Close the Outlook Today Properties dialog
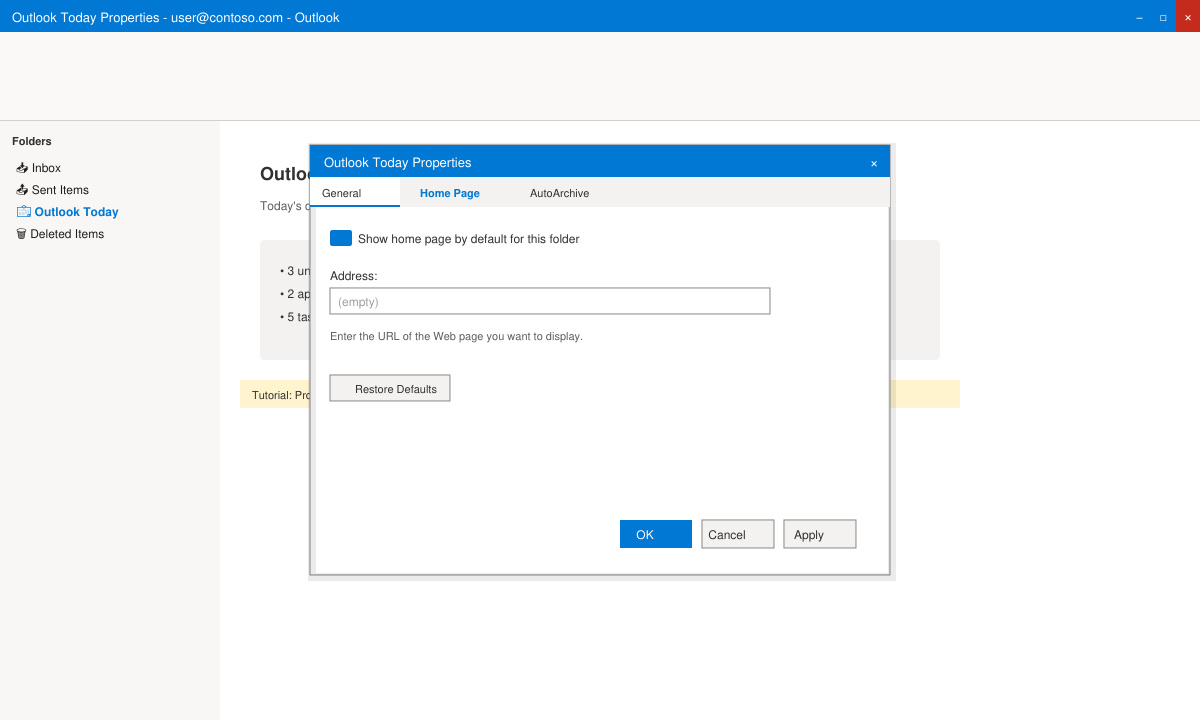 [x=874, y=163]
